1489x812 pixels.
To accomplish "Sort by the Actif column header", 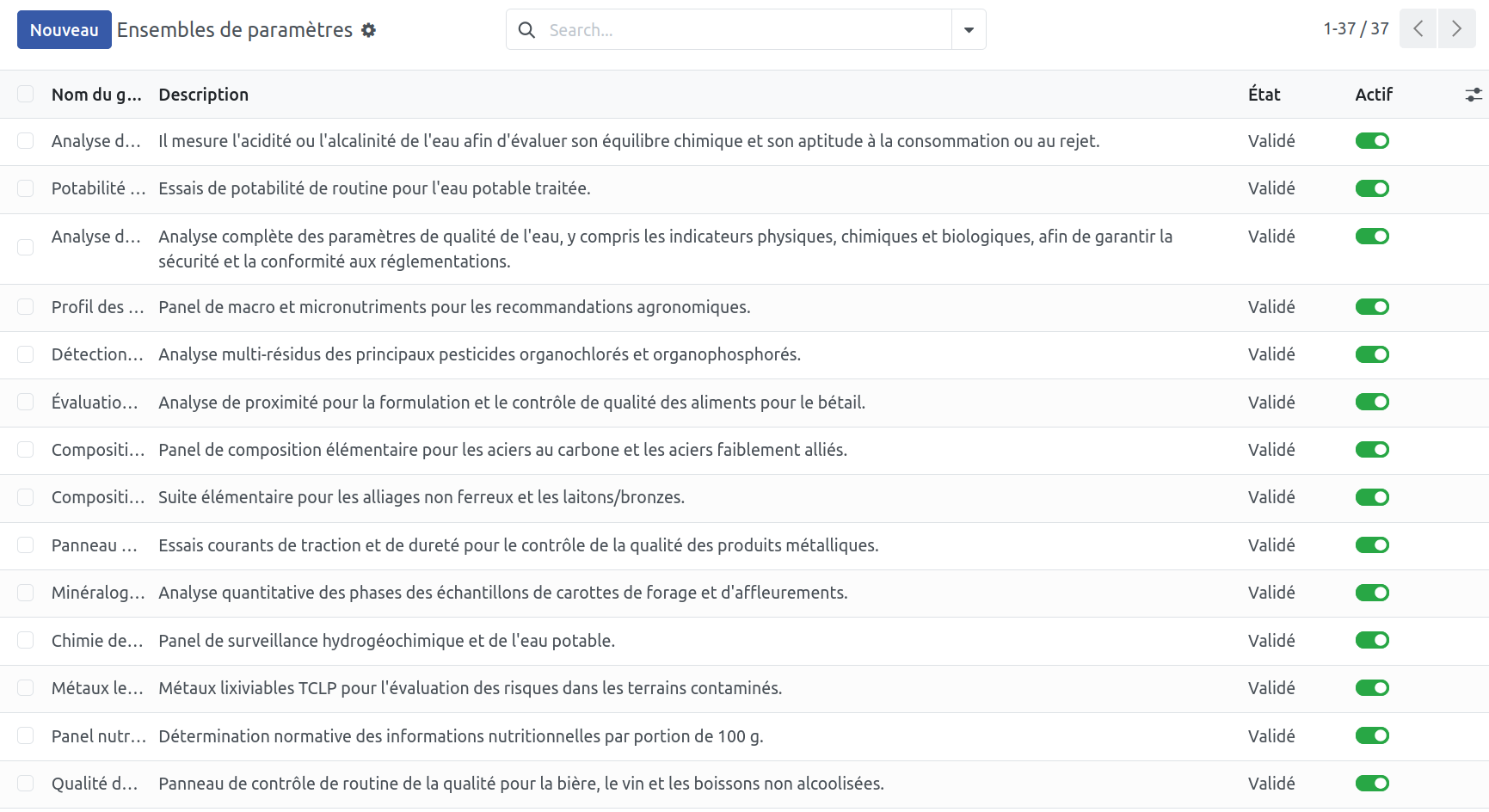I will [x=1374, y=95].
